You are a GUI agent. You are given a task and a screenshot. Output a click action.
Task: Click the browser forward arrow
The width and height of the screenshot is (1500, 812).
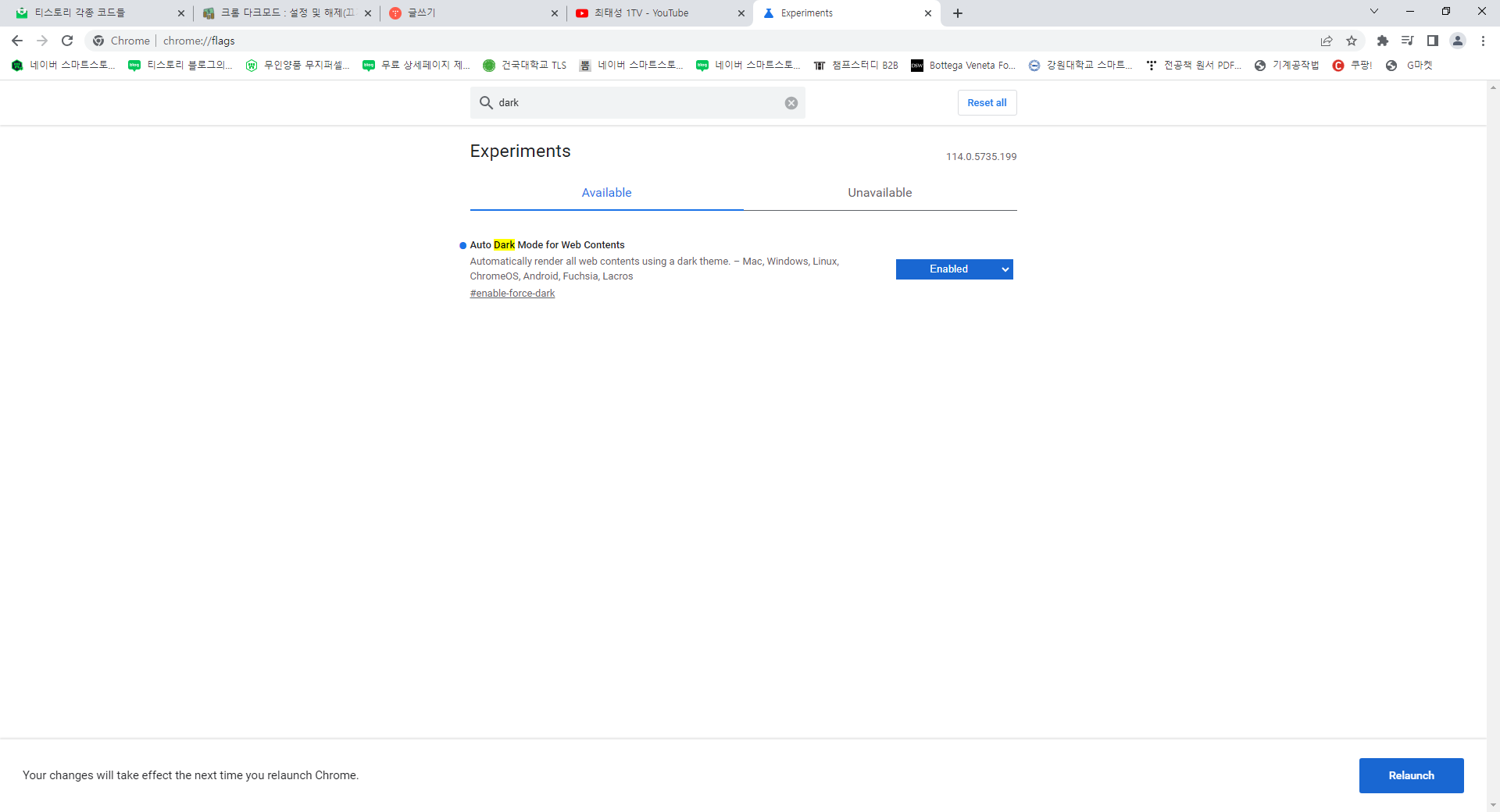(x=42, y=41)
